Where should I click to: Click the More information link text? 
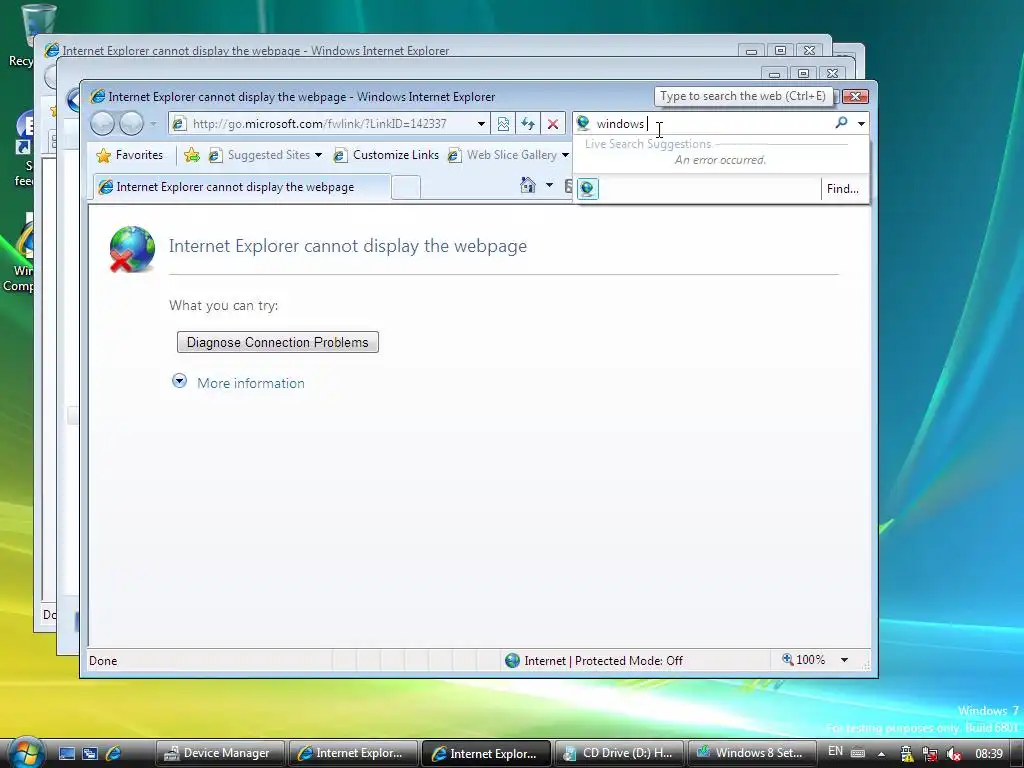[251, 383]
